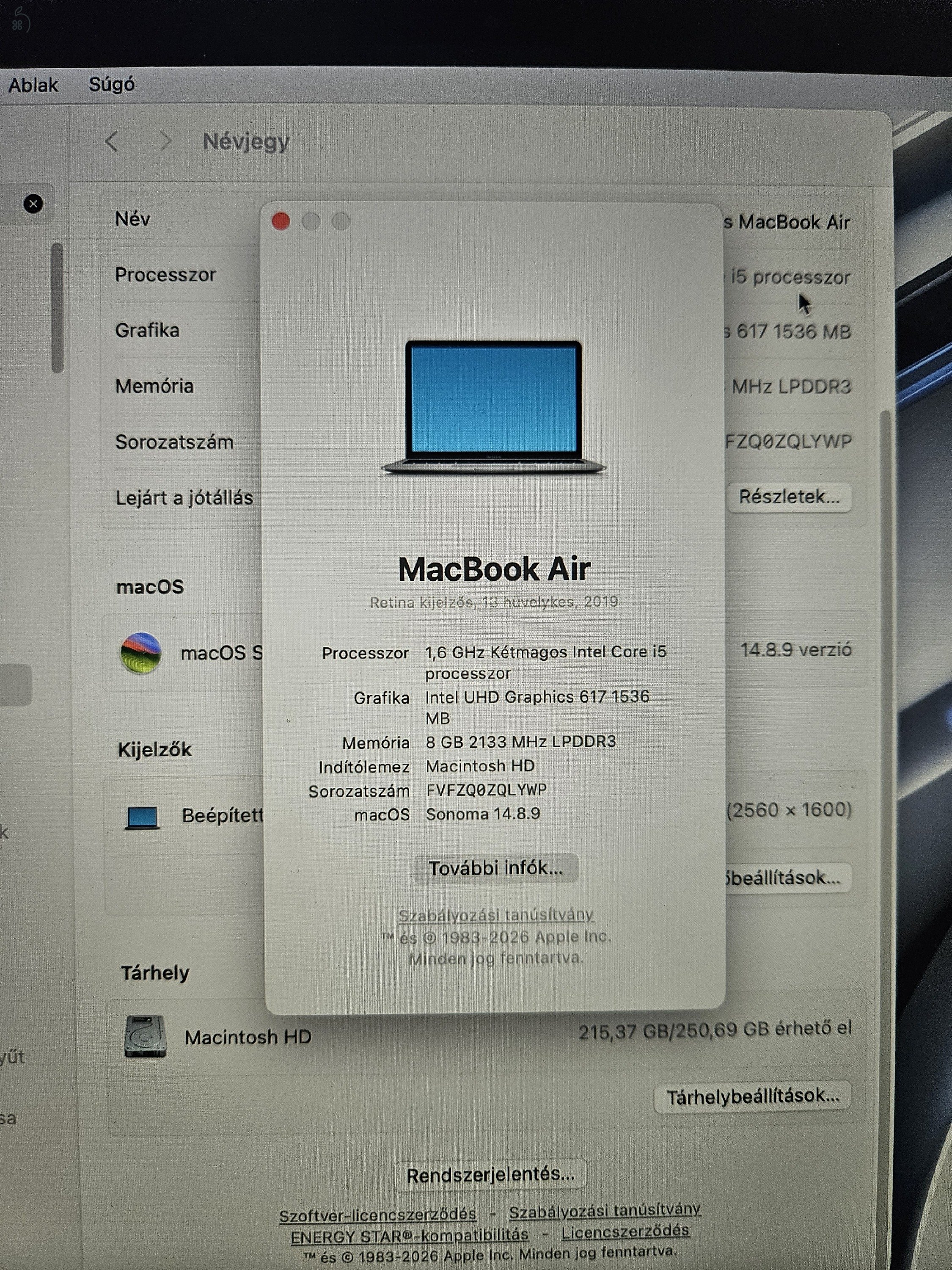Image resolution: width=952 pixels, height=1270 pixels.
Task: Open Szabályozási tanúsítvány link in info window
Action: pyautogui.click(x=496, y=914)
